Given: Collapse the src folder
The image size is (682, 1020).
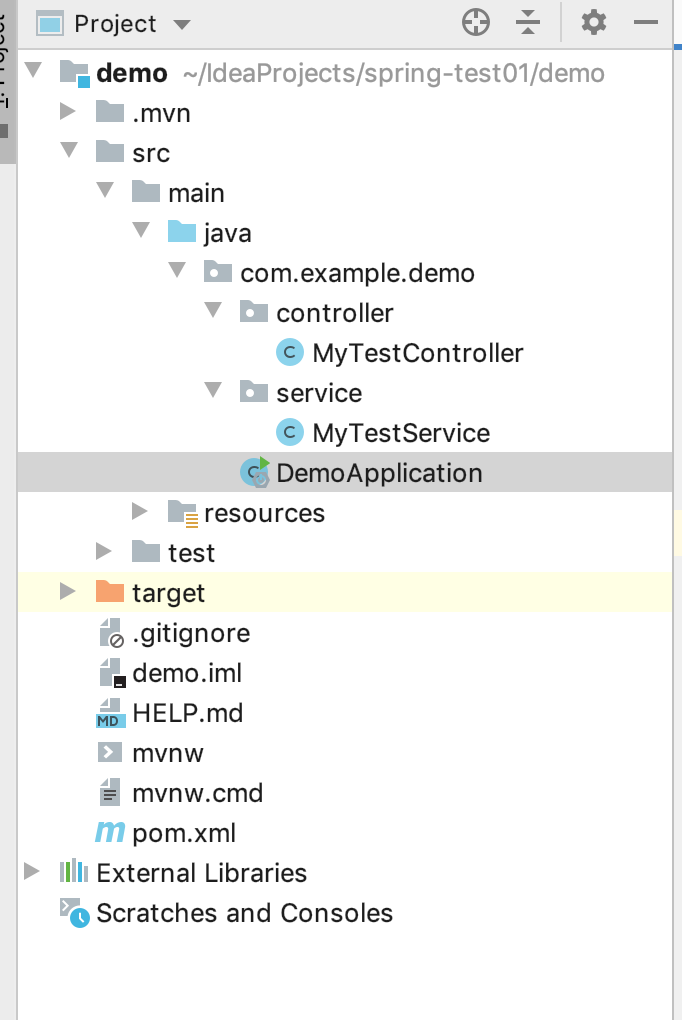Looking at the screenshot, I should coord(68,151).
